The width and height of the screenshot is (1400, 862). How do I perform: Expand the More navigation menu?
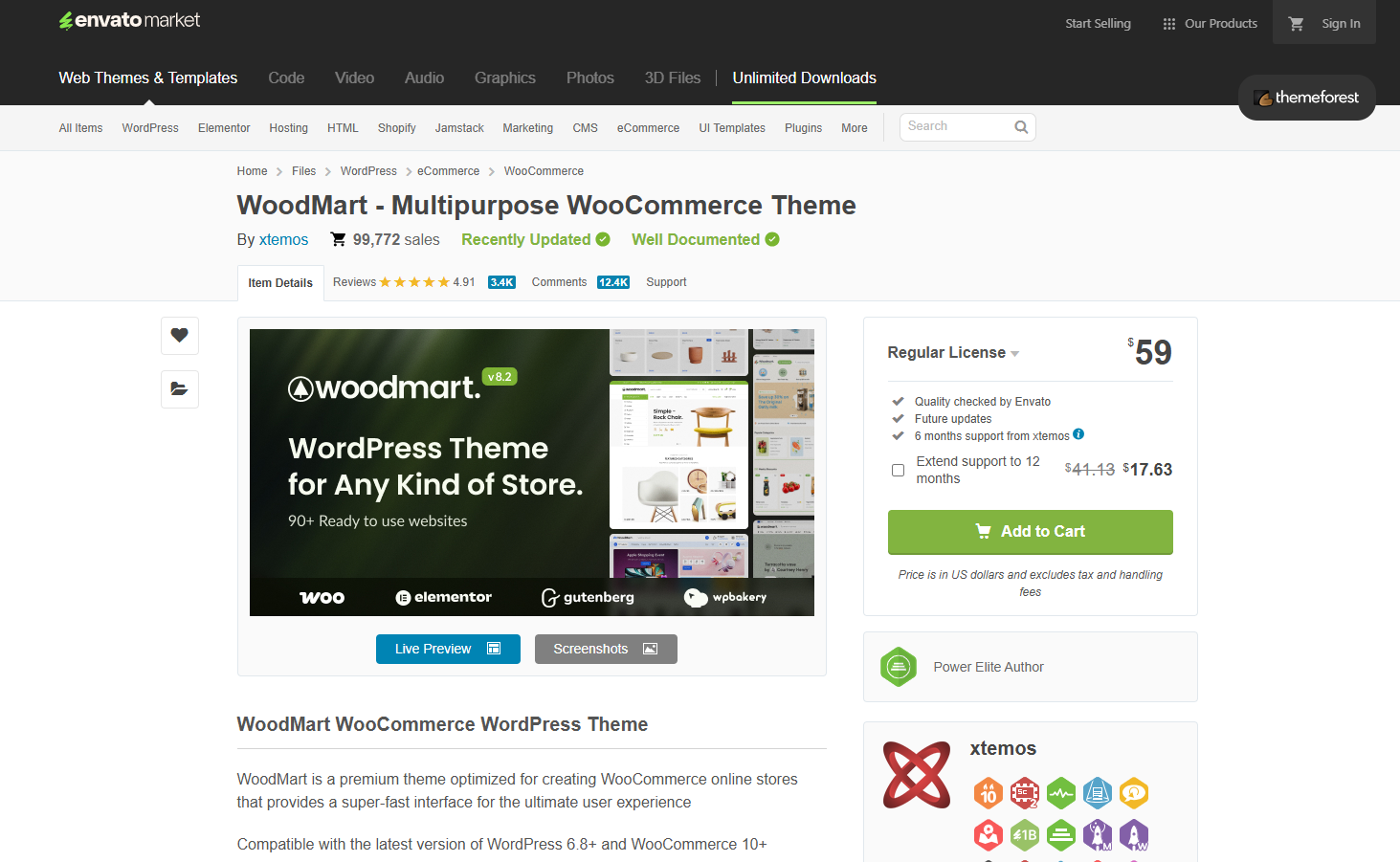pos(854,127)
